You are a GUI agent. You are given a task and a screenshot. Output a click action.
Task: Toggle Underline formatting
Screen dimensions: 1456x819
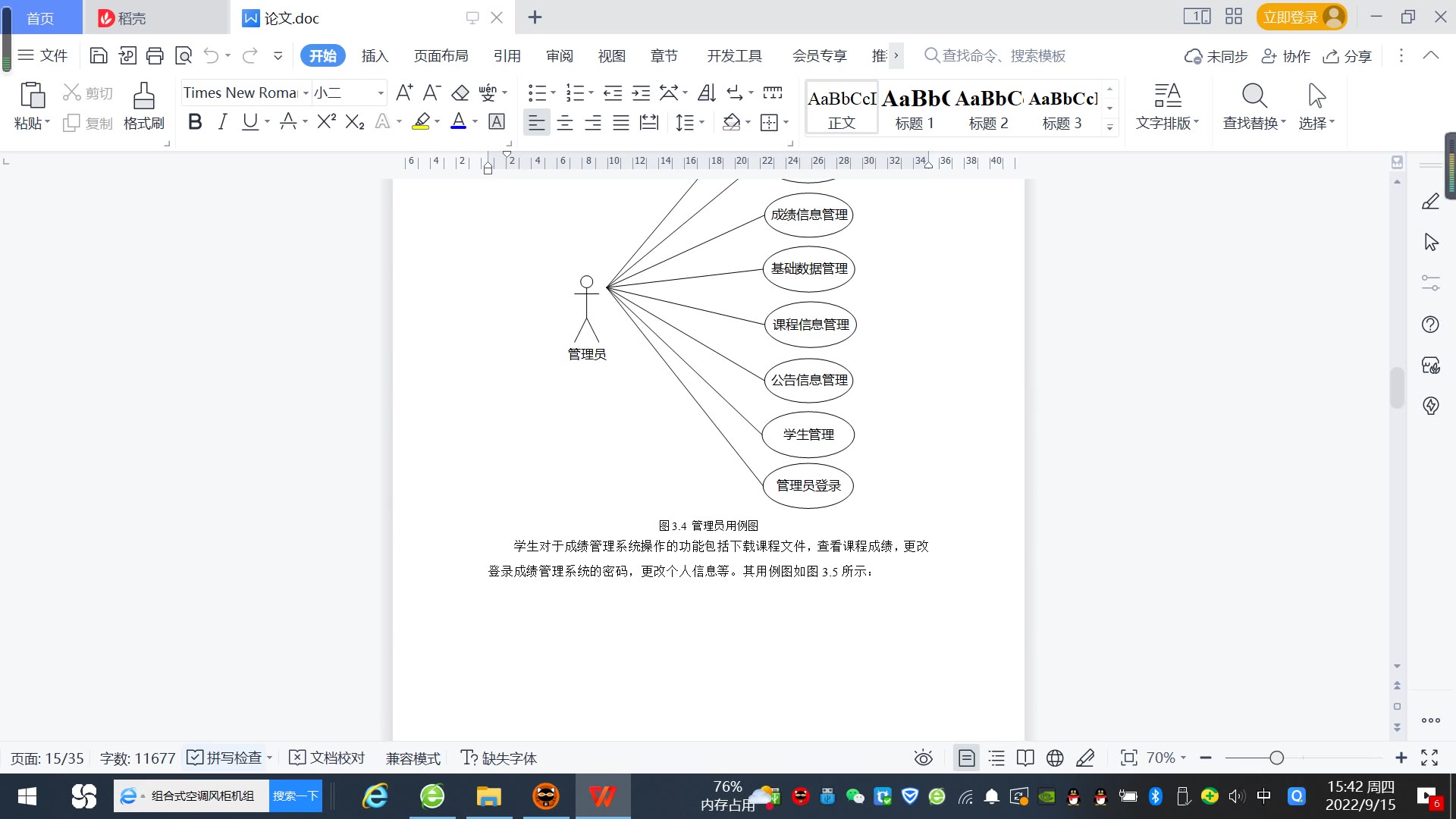pos(249,121)
